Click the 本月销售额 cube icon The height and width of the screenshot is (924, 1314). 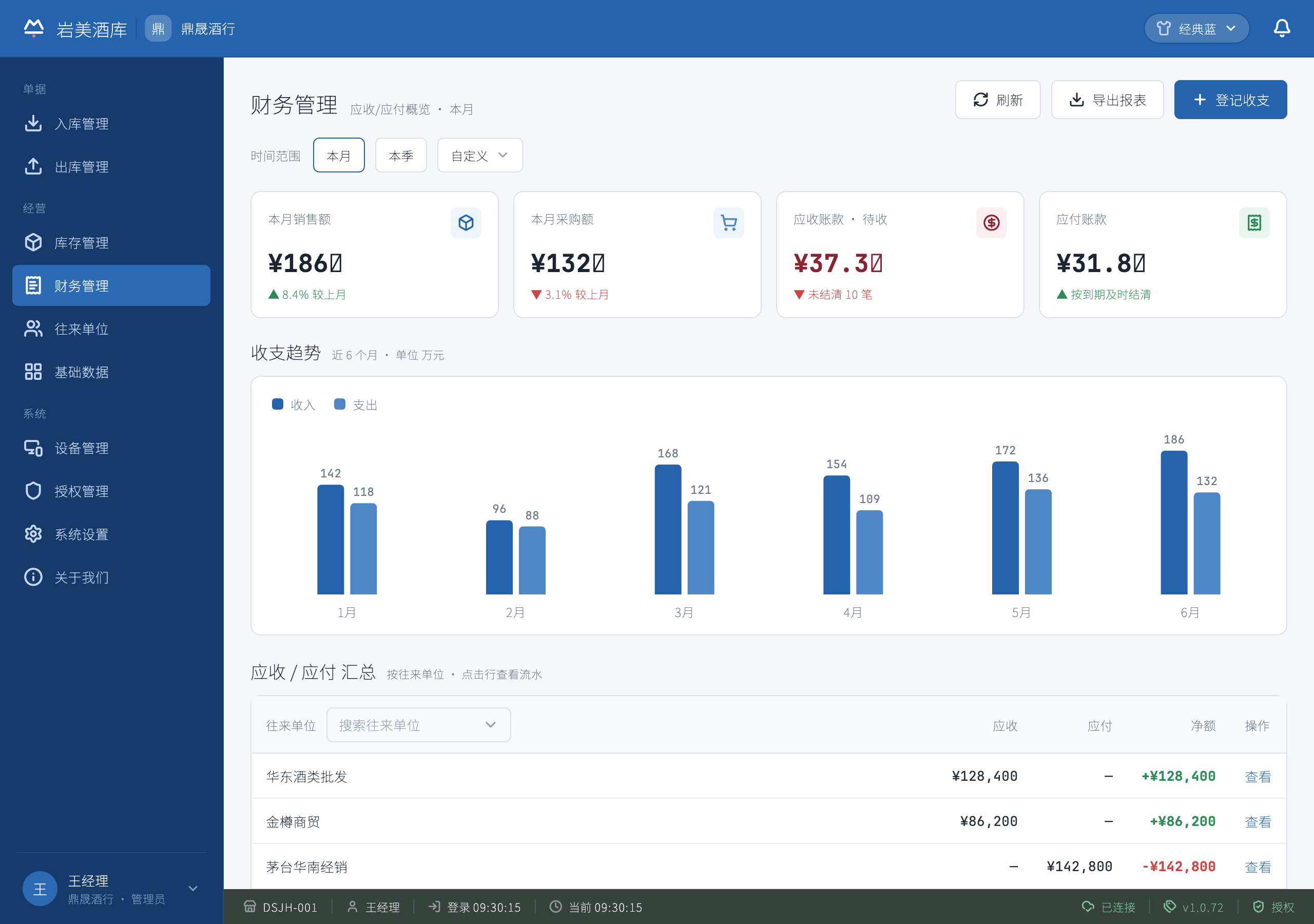point(466,223)
